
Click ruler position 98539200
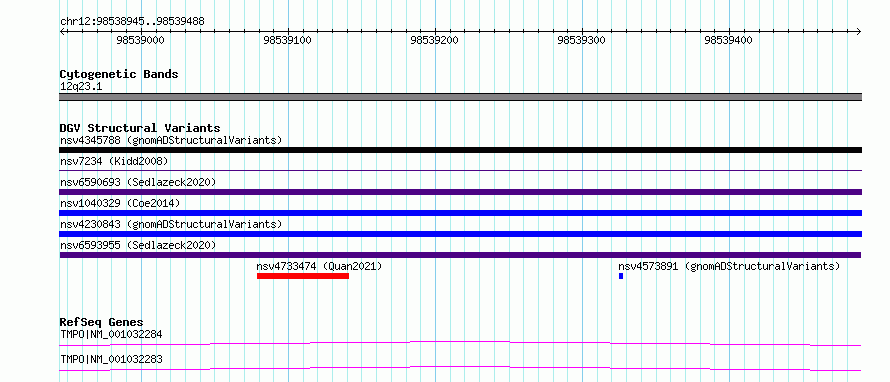435,40
